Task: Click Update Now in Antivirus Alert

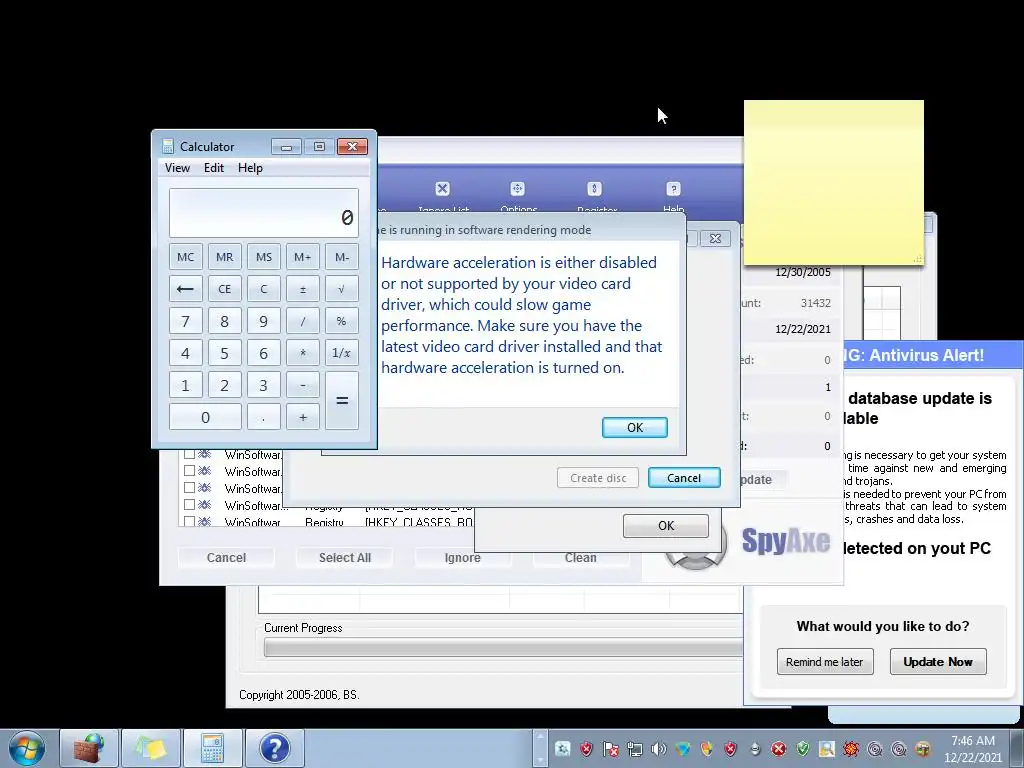Action: coord(938,662)
